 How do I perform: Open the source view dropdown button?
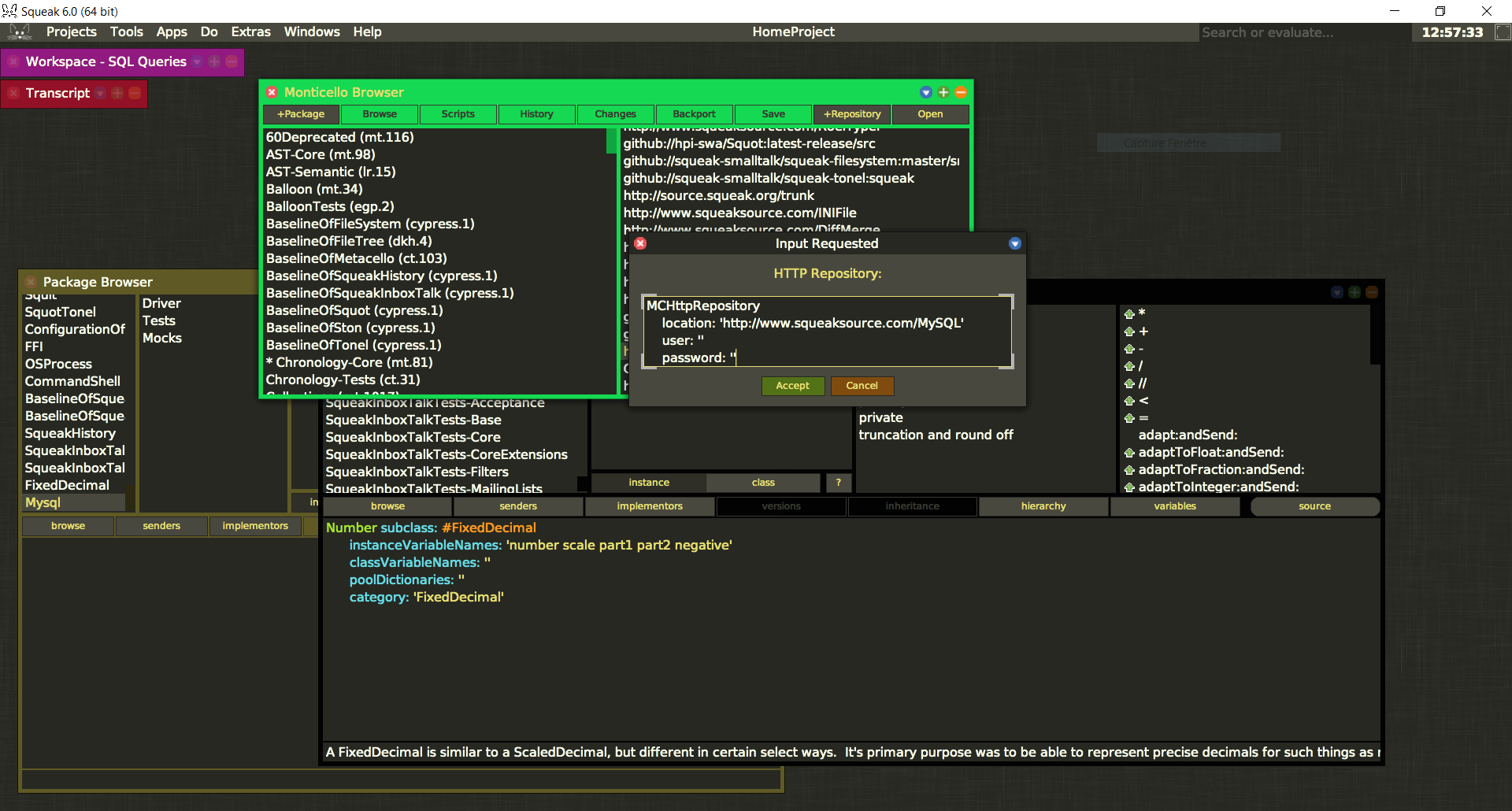click(1315, 506)
